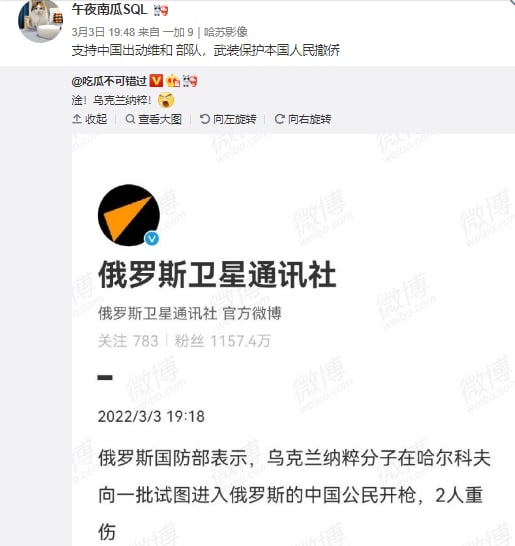Open 查看大图 to view full image
This screenshot has height=546, width=515.
153,119
